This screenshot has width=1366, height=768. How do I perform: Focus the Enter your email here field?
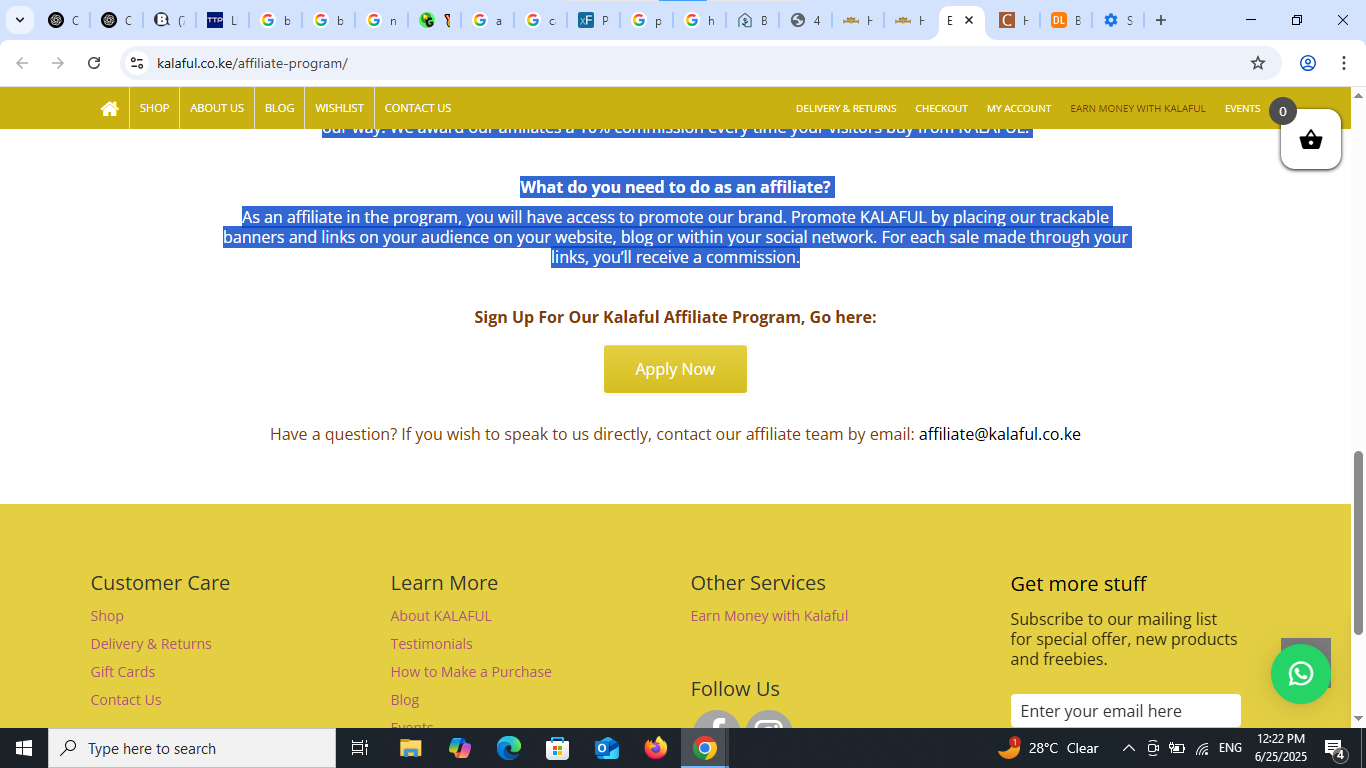click(x=1126, y=711)
